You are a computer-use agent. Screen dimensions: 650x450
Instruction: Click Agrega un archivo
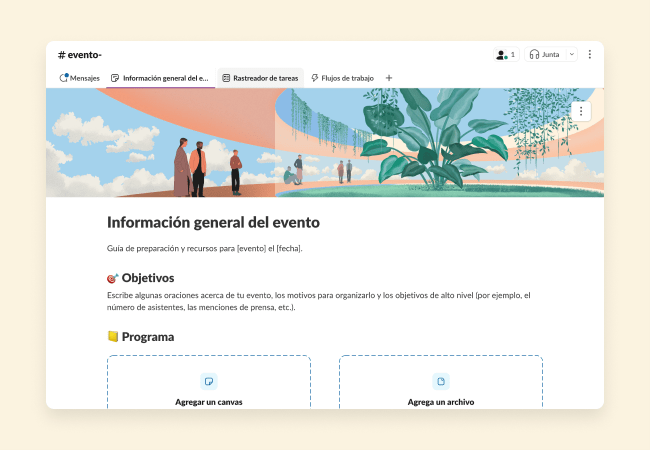click(440, 402)
